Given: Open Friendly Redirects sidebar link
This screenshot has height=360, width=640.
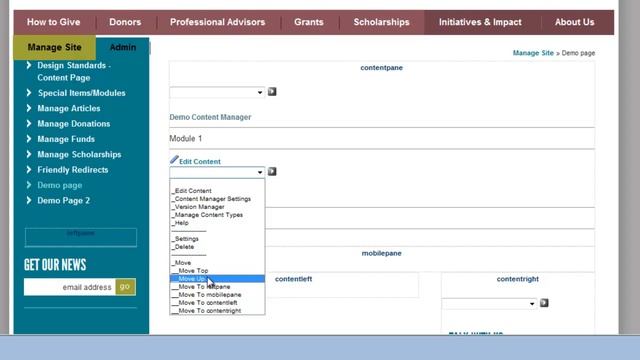Looking at the screenshot, I should [73, 170].
